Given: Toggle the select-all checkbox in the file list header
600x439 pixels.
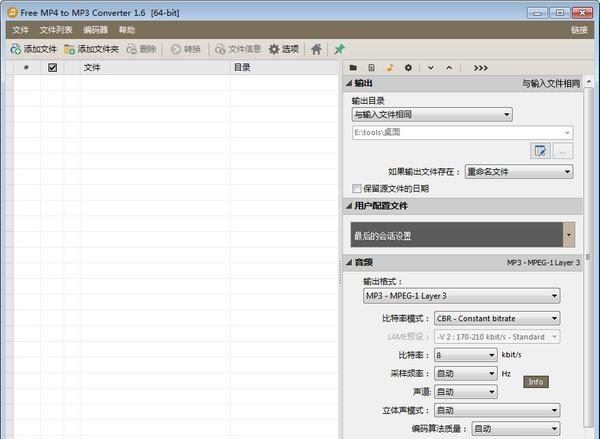Looking at the screenshot, I should 52,68.
